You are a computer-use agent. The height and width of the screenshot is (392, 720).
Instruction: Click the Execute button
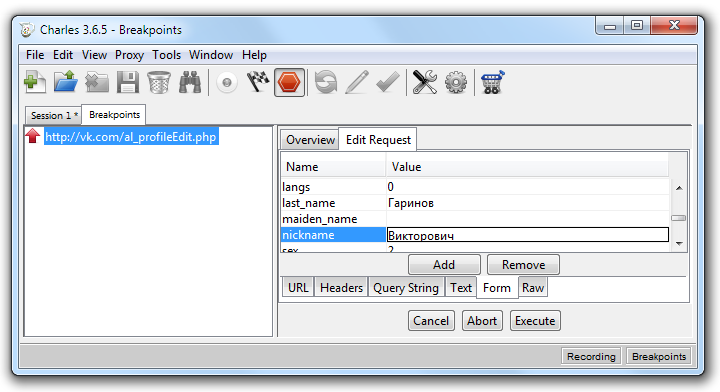click(535, 321)
